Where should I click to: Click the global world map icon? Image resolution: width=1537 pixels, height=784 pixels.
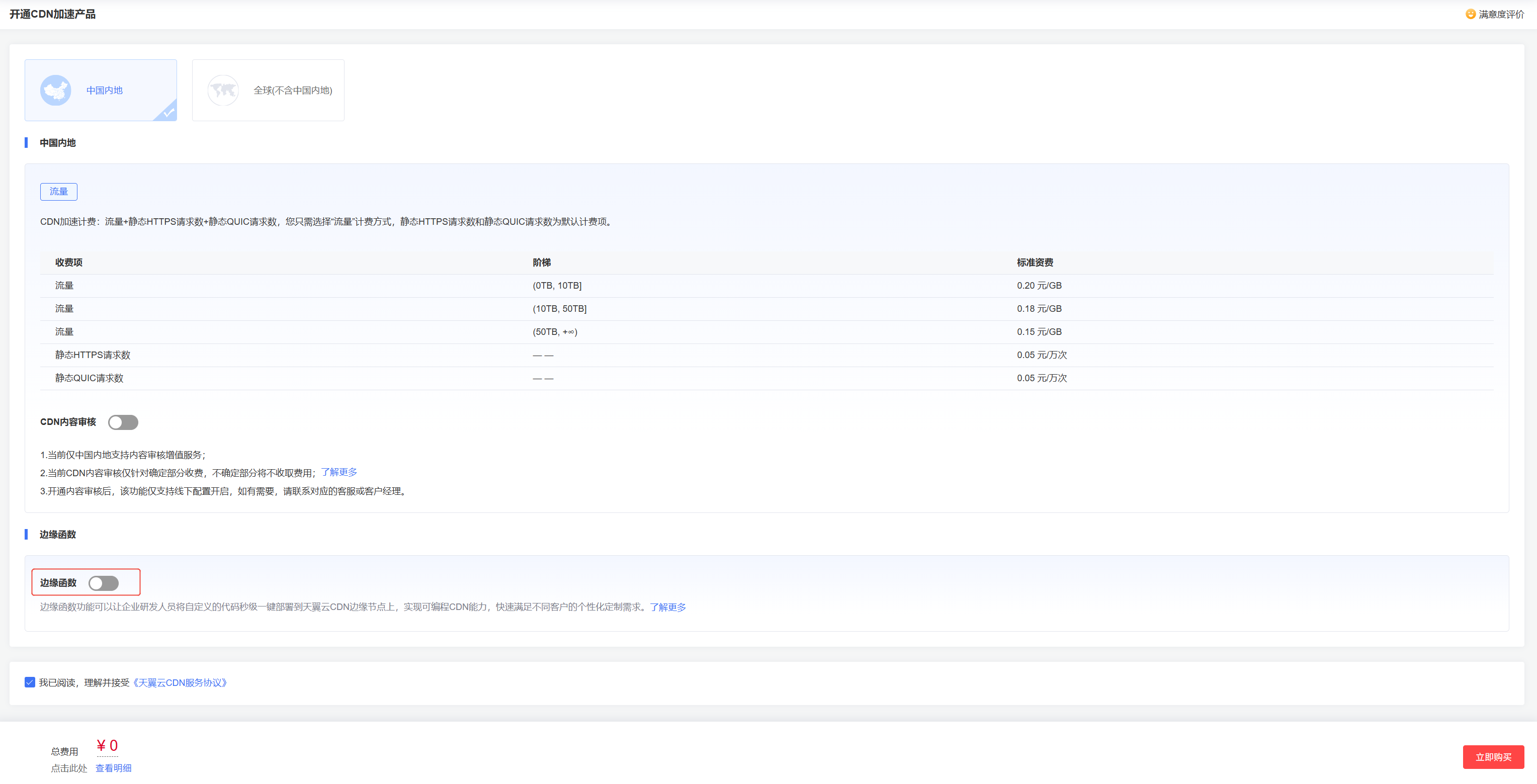[223, 90]
